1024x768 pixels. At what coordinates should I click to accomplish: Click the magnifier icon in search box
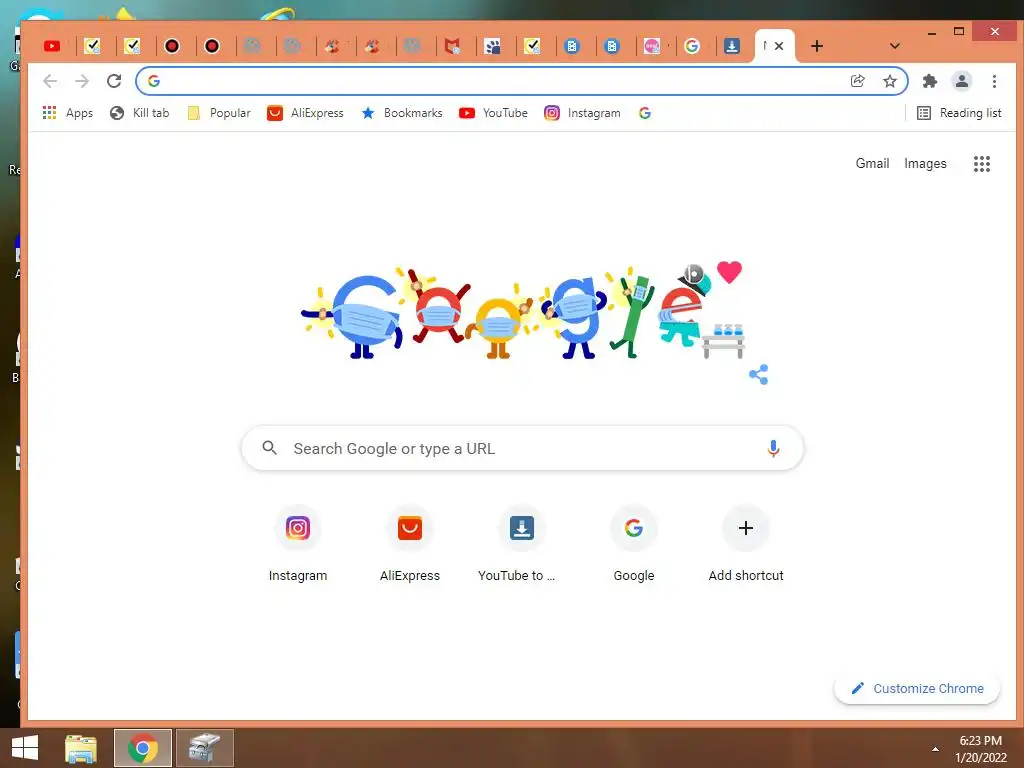pyautogui.click(x=269, y=448)
